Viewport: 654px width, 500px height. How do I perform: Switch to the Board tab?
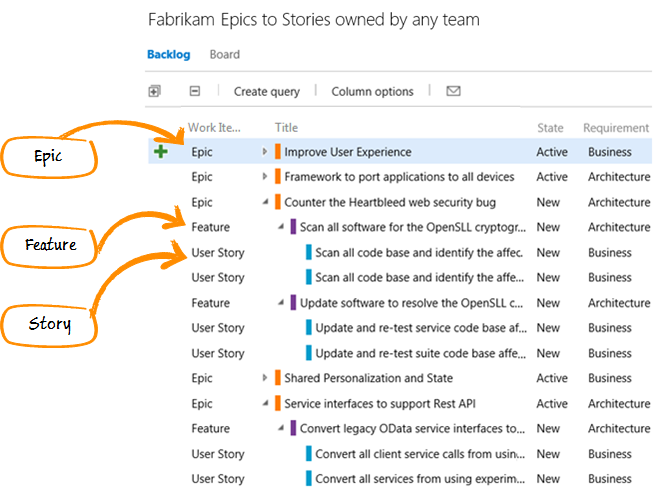pos(224,55)
